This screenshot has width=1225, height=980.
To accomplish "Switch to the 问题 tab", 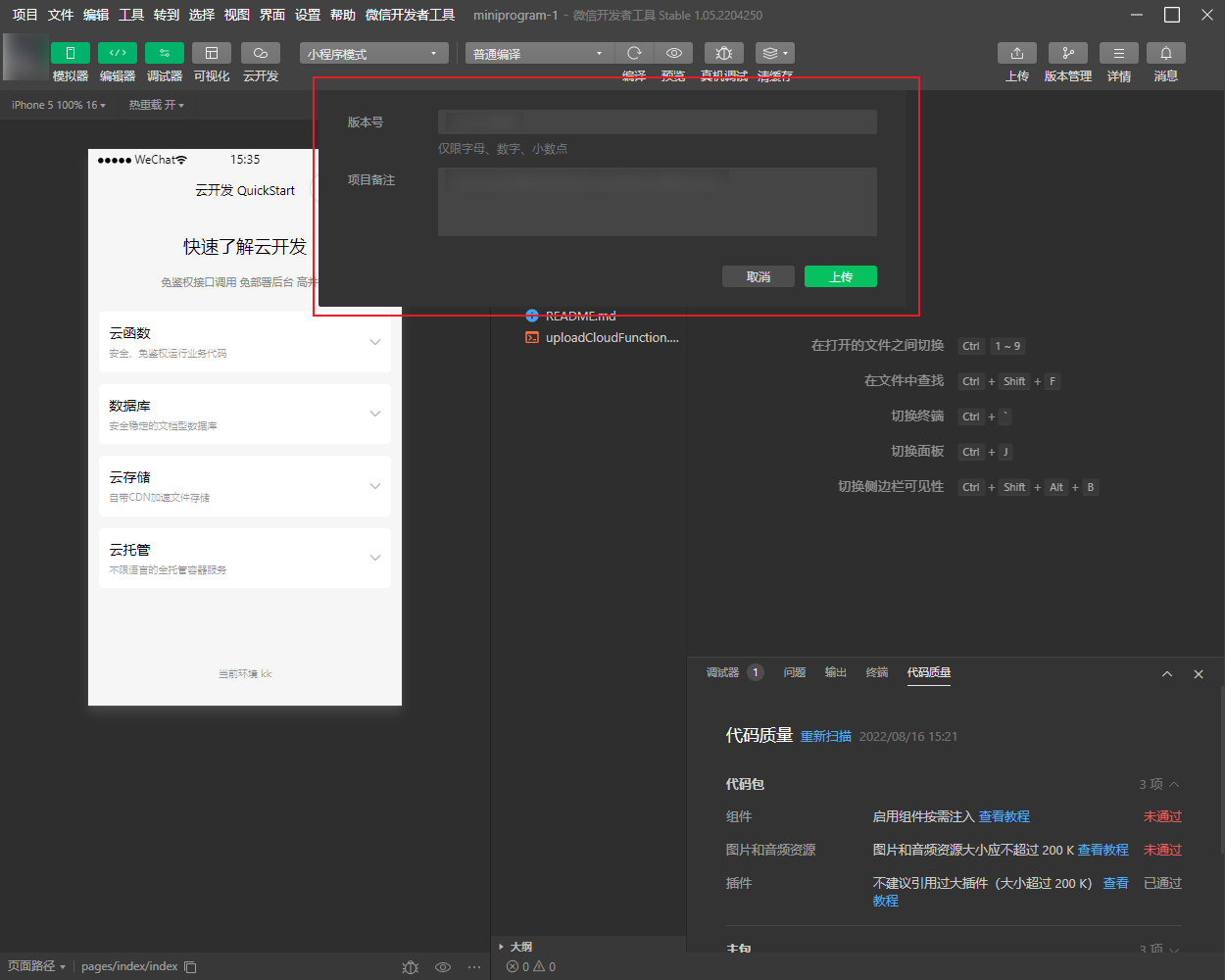I will click(795, 672).
